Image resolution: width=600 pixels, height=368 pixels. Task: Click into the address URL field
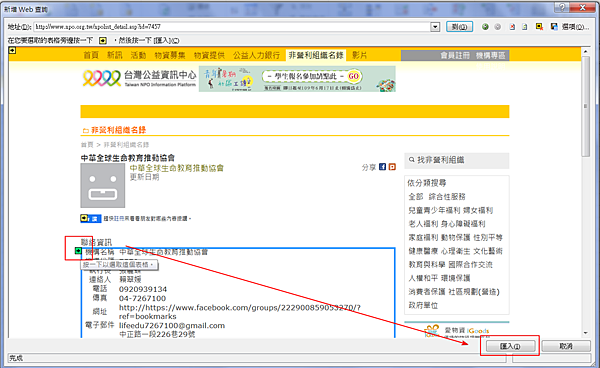tap(232, 27)
